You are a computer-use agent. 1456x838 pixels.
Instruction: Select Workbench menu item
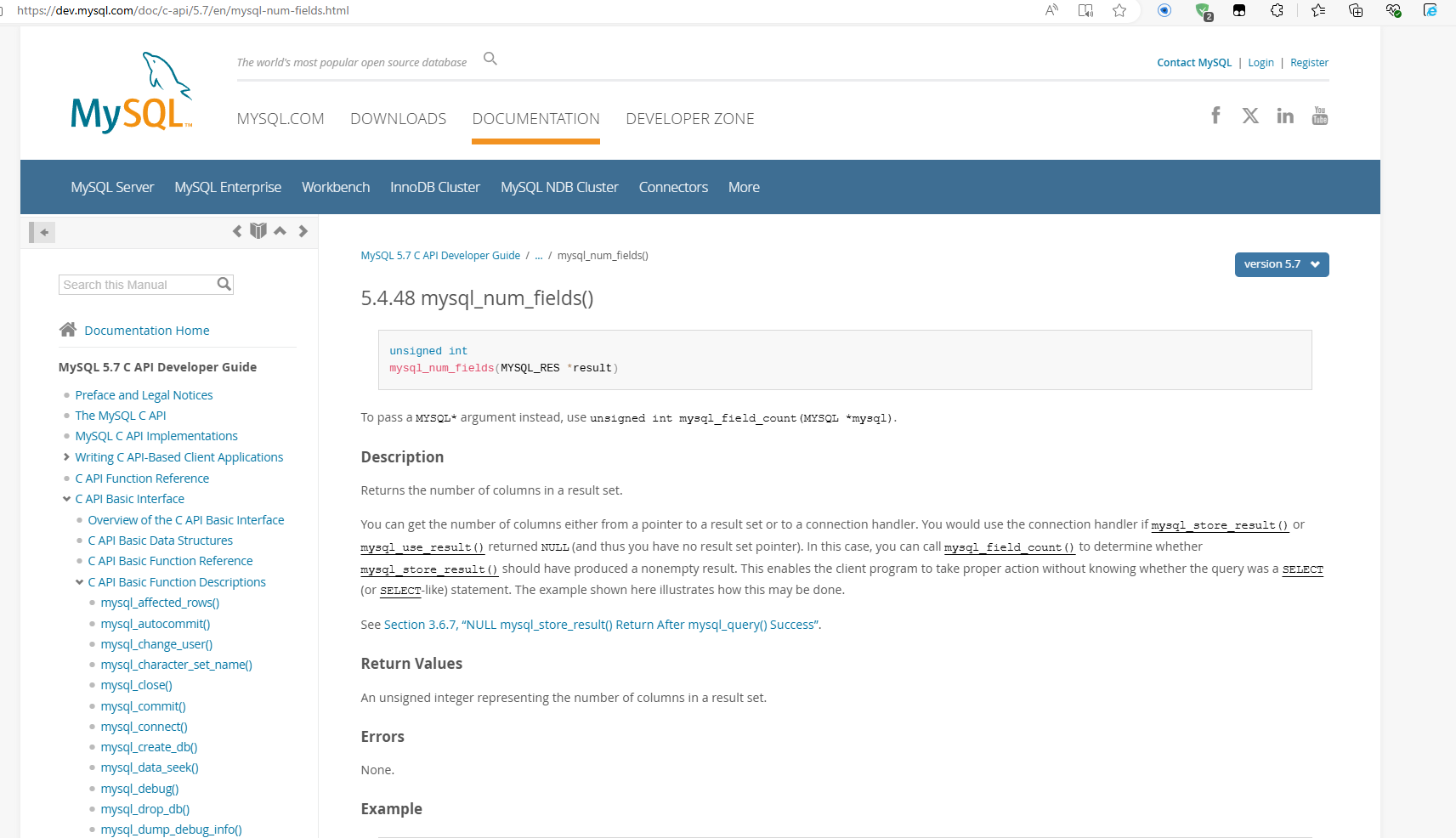pos(336,187)
